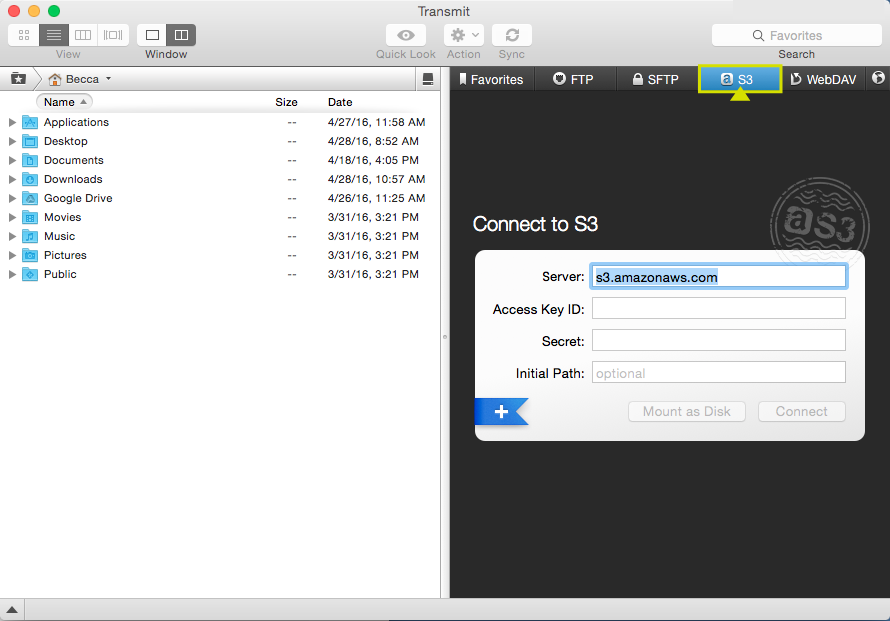Open the Action gear menu
This screenshot has width=890, height=621.
pyautogui.click(x=464, y=35)
